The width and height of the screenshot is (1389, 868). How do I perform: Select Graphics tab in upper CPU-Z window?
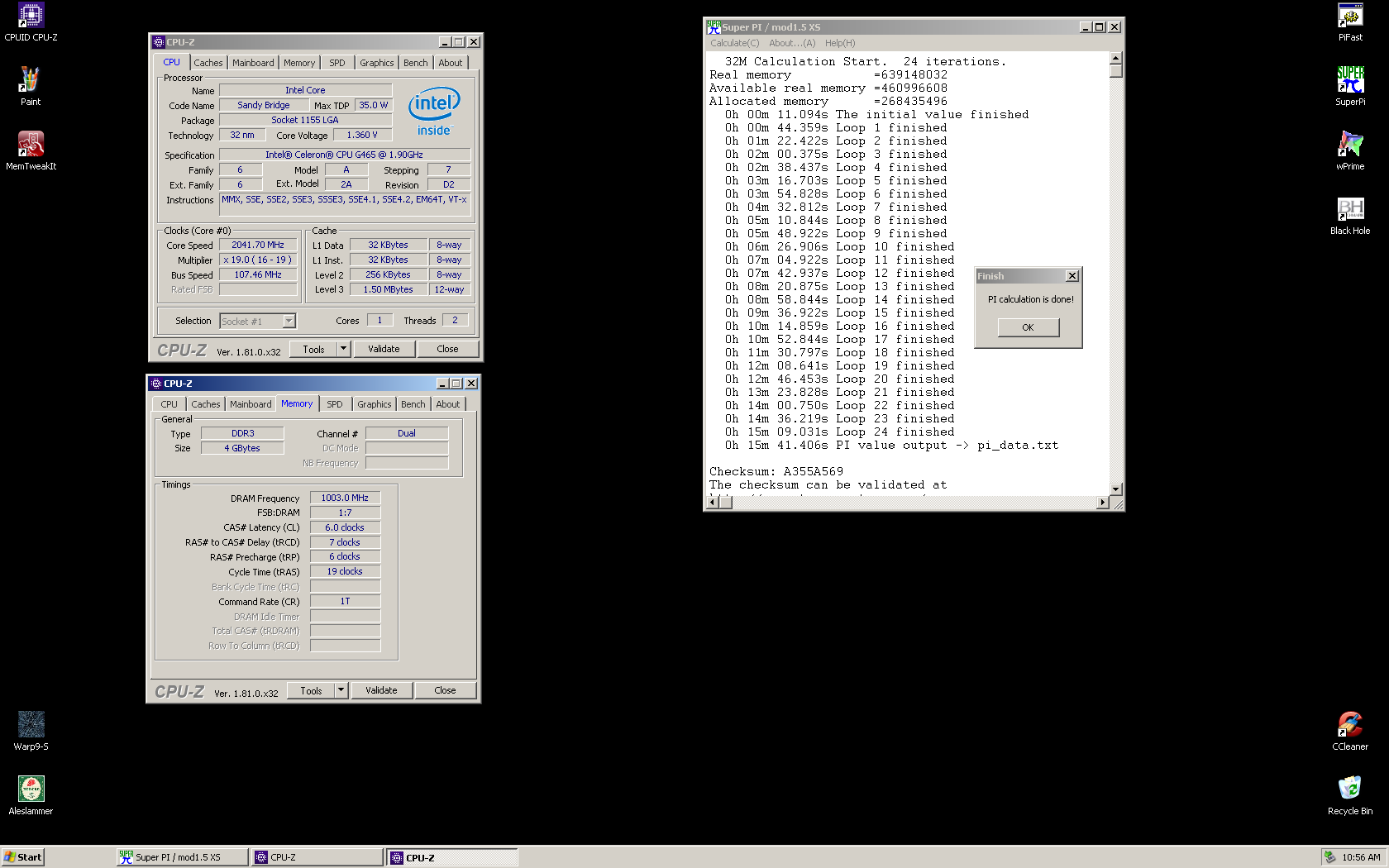click(x=377, y=63)
